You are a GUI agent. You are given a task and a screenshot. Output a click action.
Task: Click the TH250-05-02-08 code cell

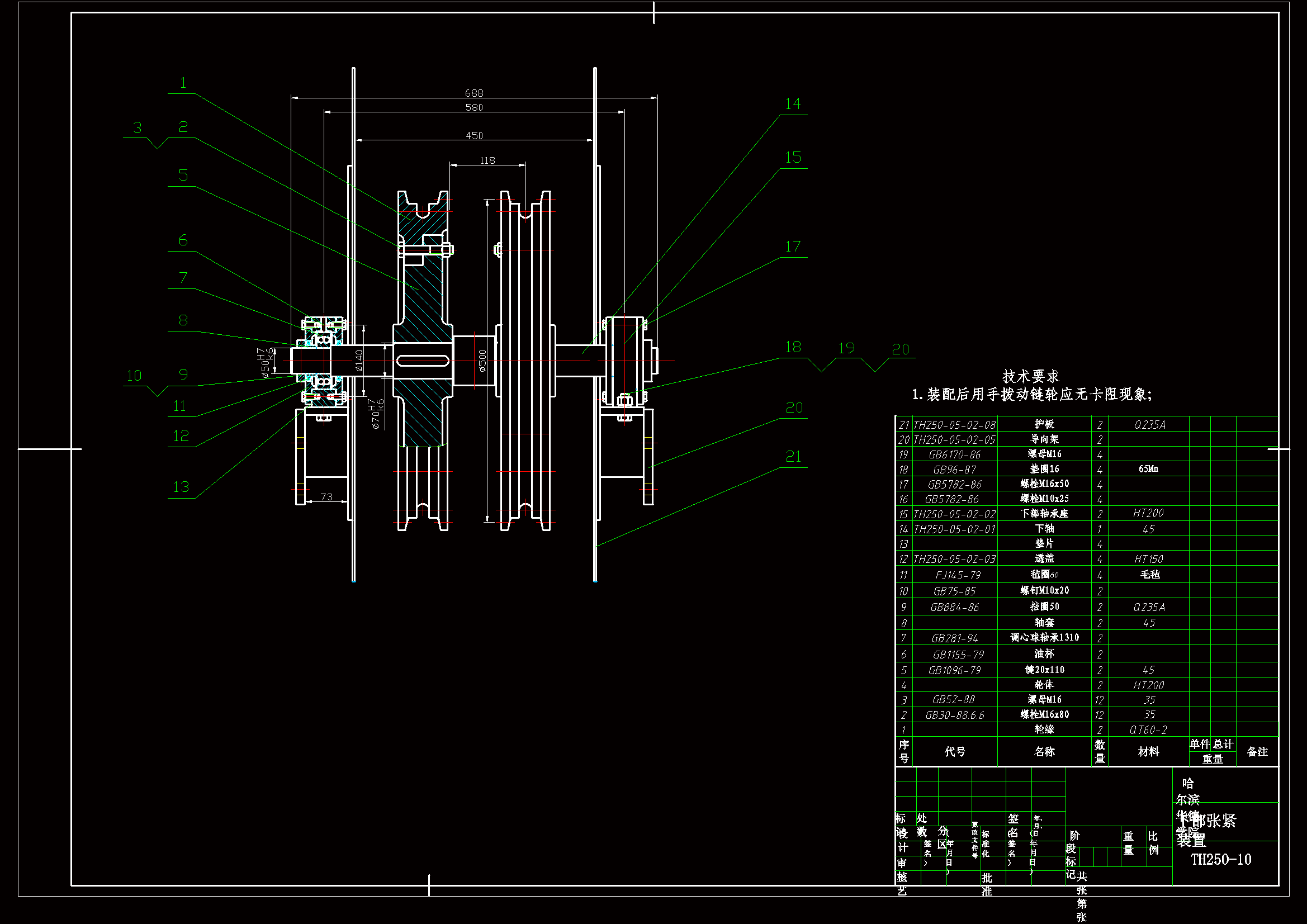(x=955, y=425)
